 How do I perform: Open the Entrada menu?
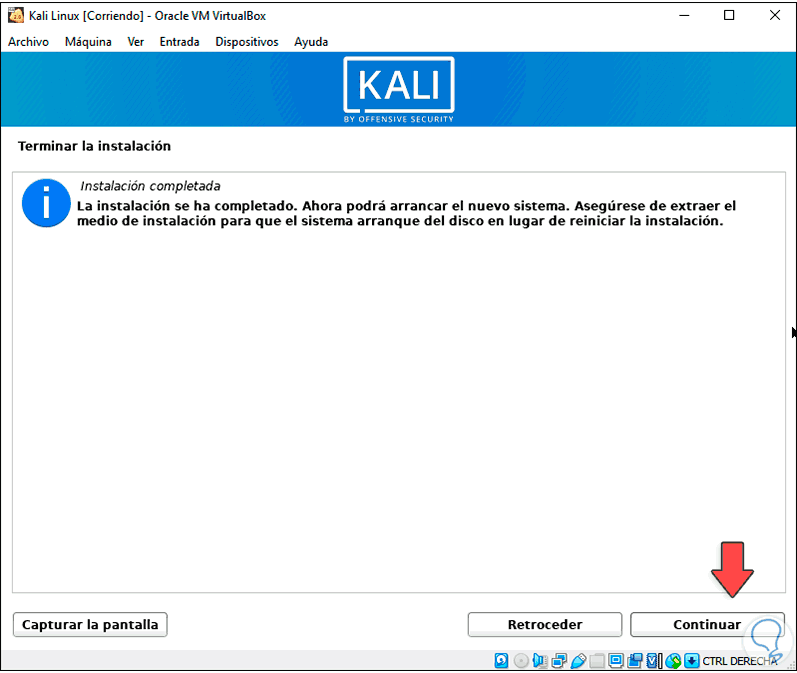tap(179, 42)
